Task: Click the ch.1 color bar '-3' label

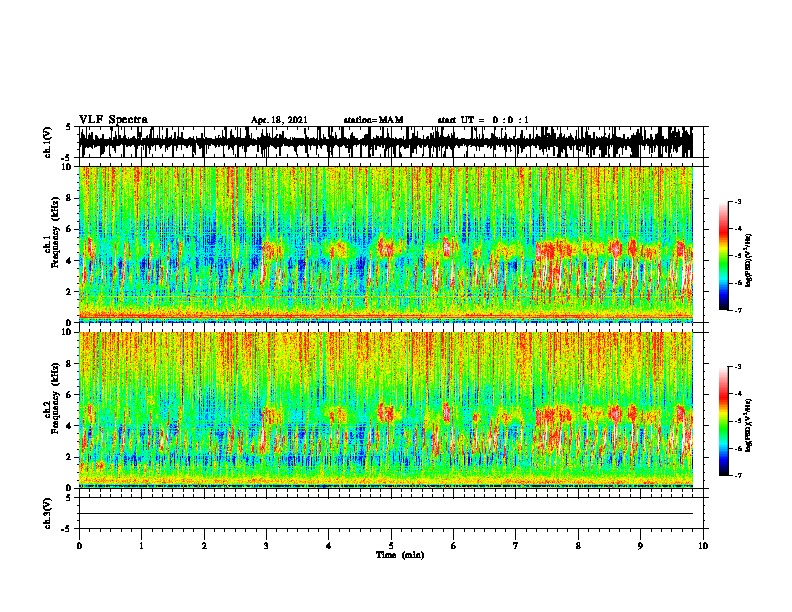Action: (738, 201)
